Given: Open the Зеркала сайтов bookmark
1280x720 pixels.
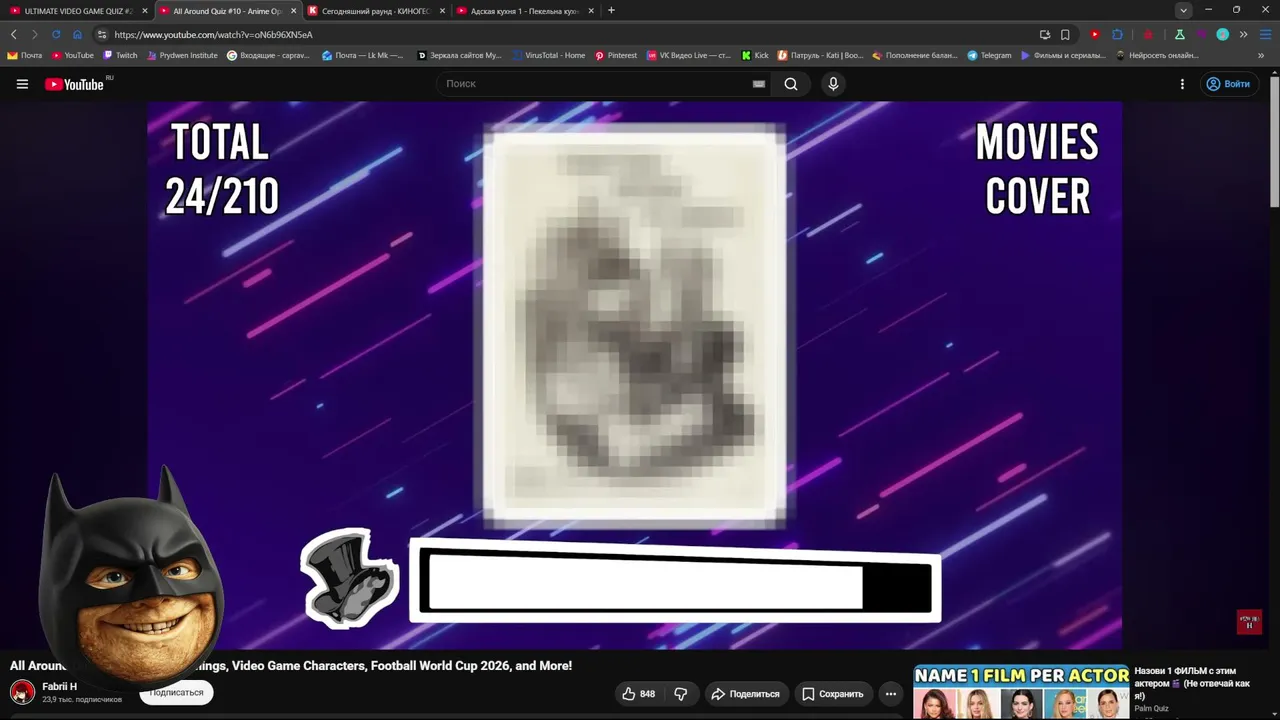Looking at the screenshot, I should (459, 56).
